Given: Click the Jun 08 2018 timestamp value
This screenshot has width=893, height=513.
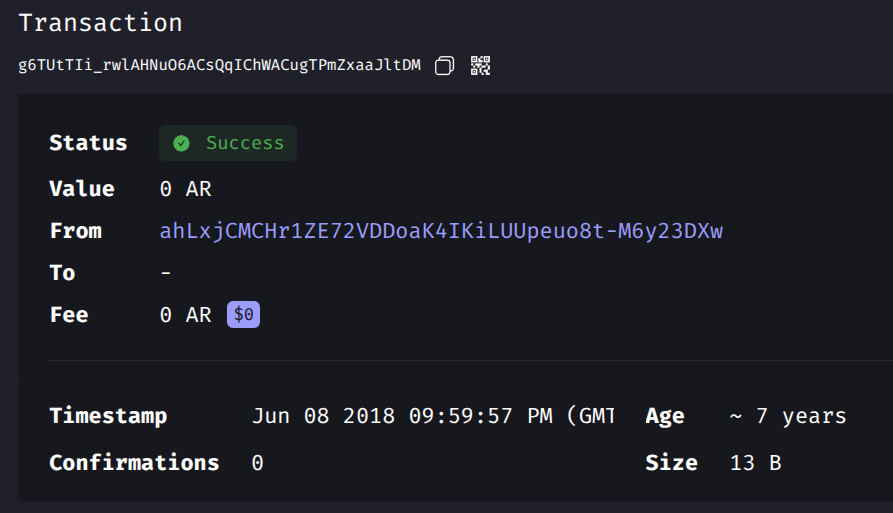Looking at the screenshot, I should coord(433,416).
